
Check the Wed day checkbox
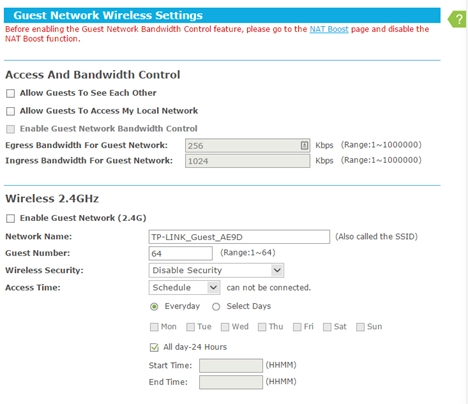[x=225, y=327]
